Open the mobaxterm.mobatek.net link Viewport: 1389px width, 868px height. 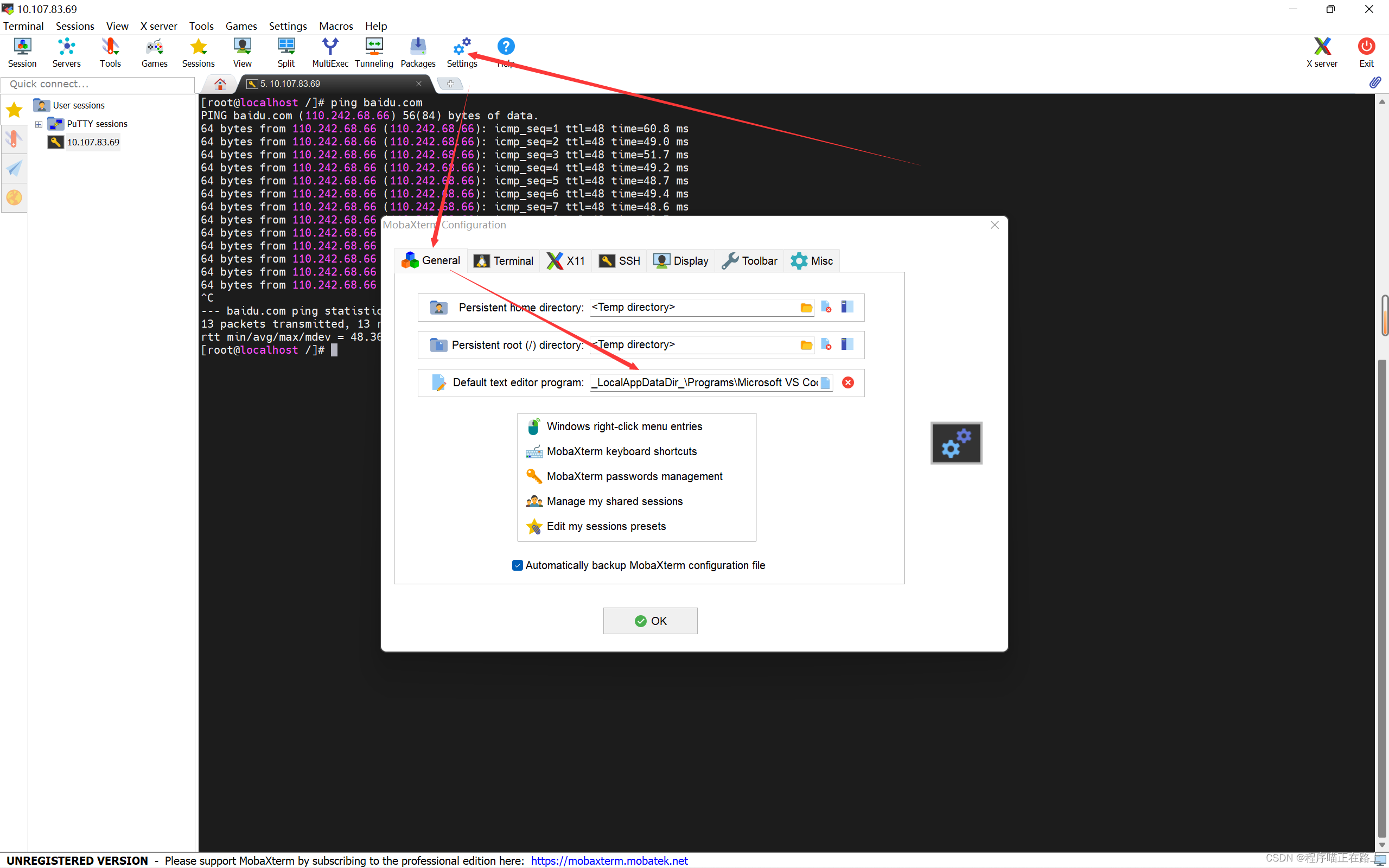coord(609,860)
